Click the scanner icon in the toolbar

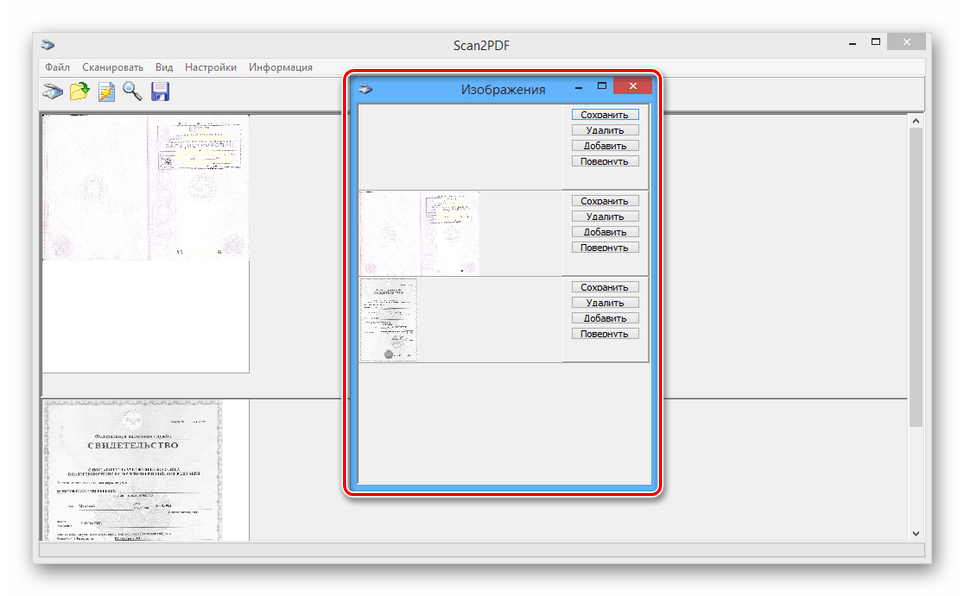click(52, 92)
